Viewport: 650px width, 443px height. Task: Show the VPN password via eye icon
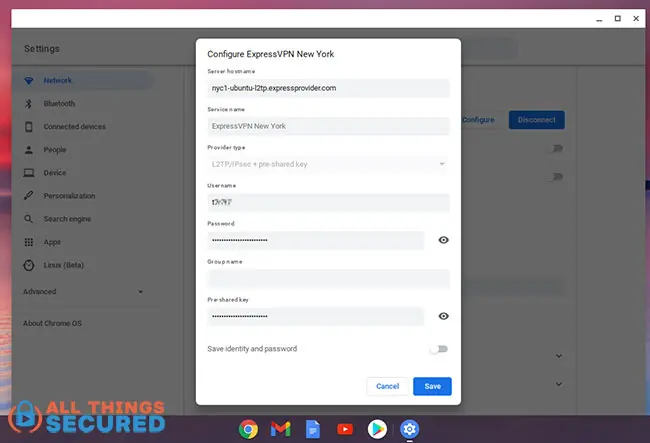[443, 240]
